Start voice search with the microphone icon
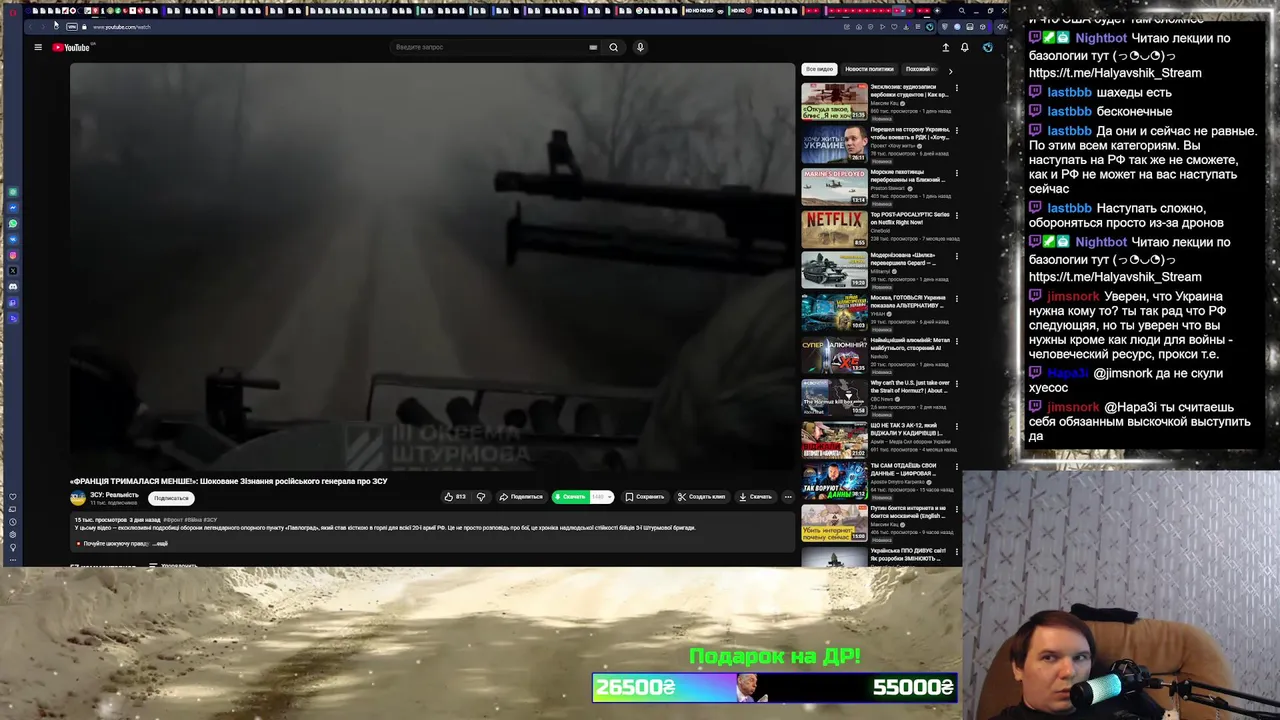The height and width of the screenshot is (720, 1280). tap(640, 47)
